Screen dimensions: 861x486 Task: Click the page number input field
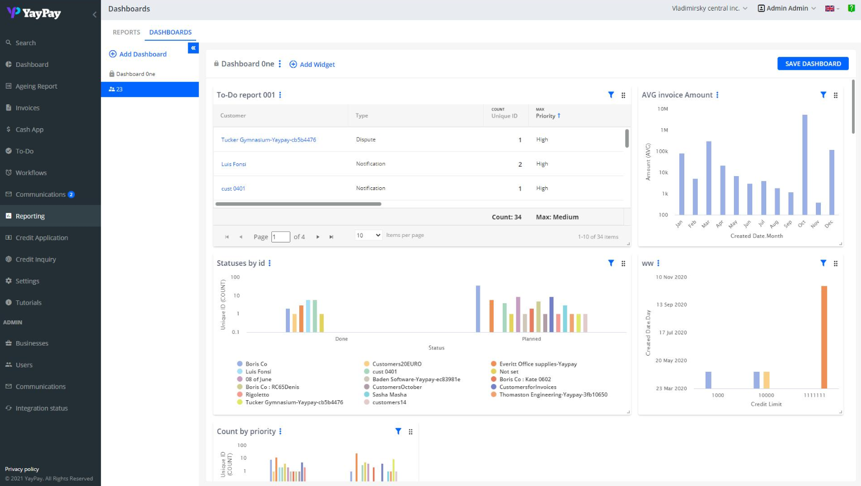[280, 237]
